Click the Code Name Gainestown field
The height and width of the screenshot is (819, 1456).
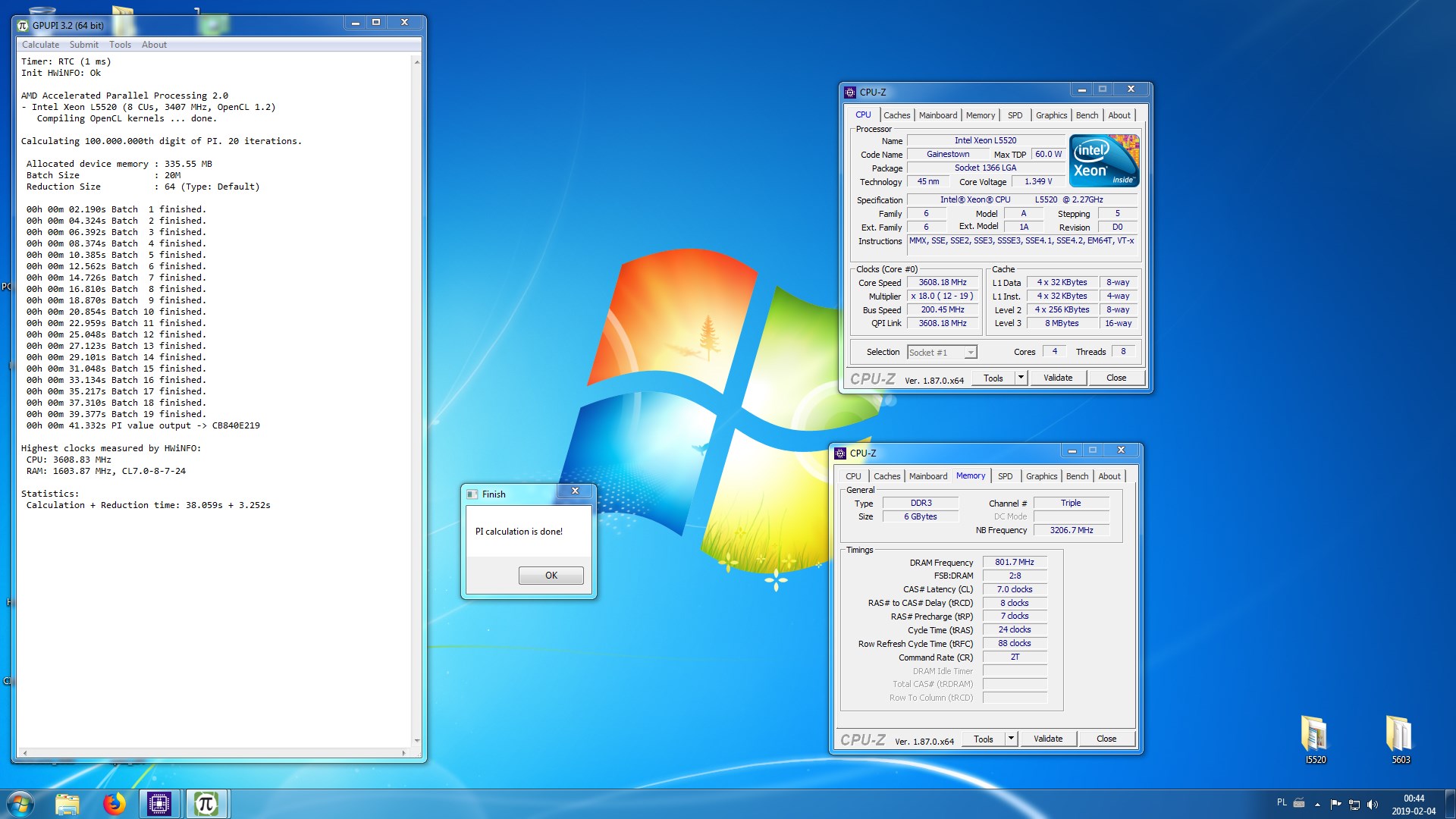click(x=948, y=154)
